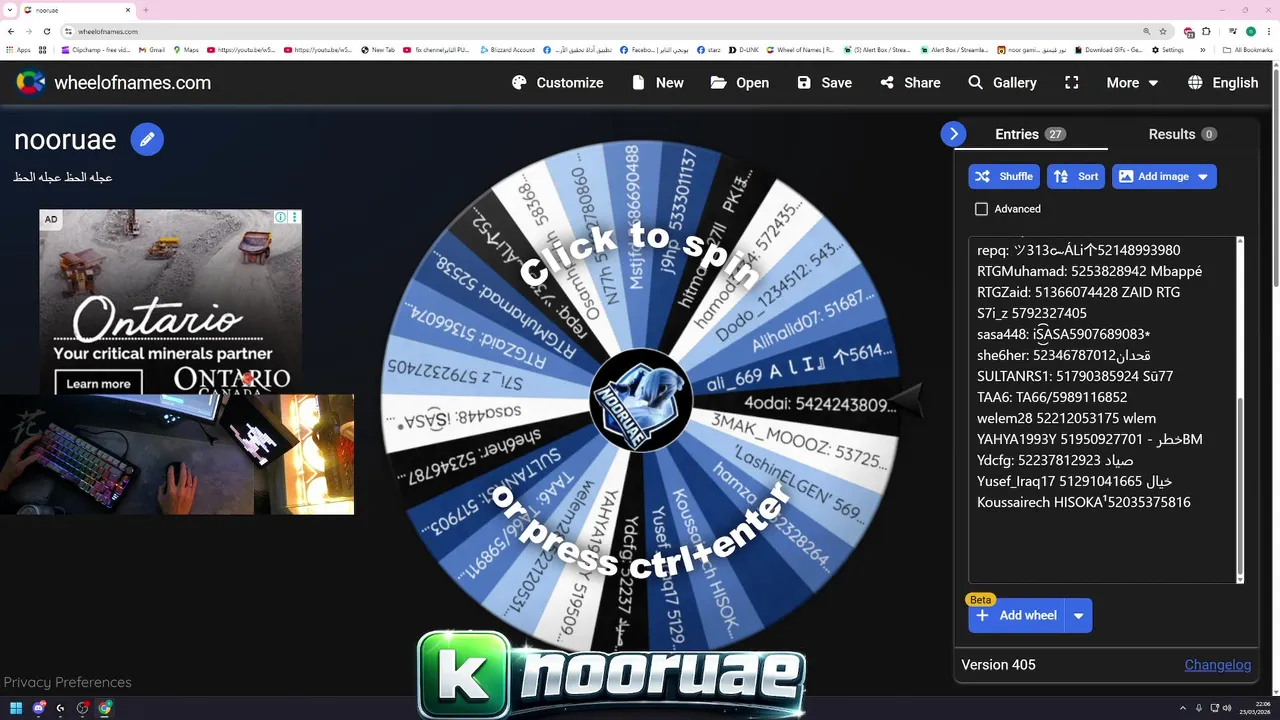Open the Changelog link
The image size is (1280, 720).
point(1218,665)
